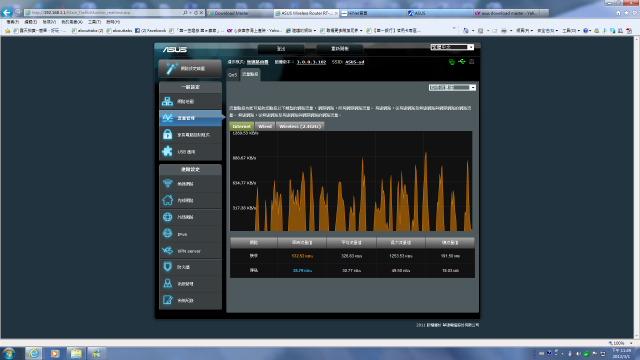Open the Safety command bar dropdown
Image resolution: width=640 pixels, height=360 pixels.
click(547, 31)
